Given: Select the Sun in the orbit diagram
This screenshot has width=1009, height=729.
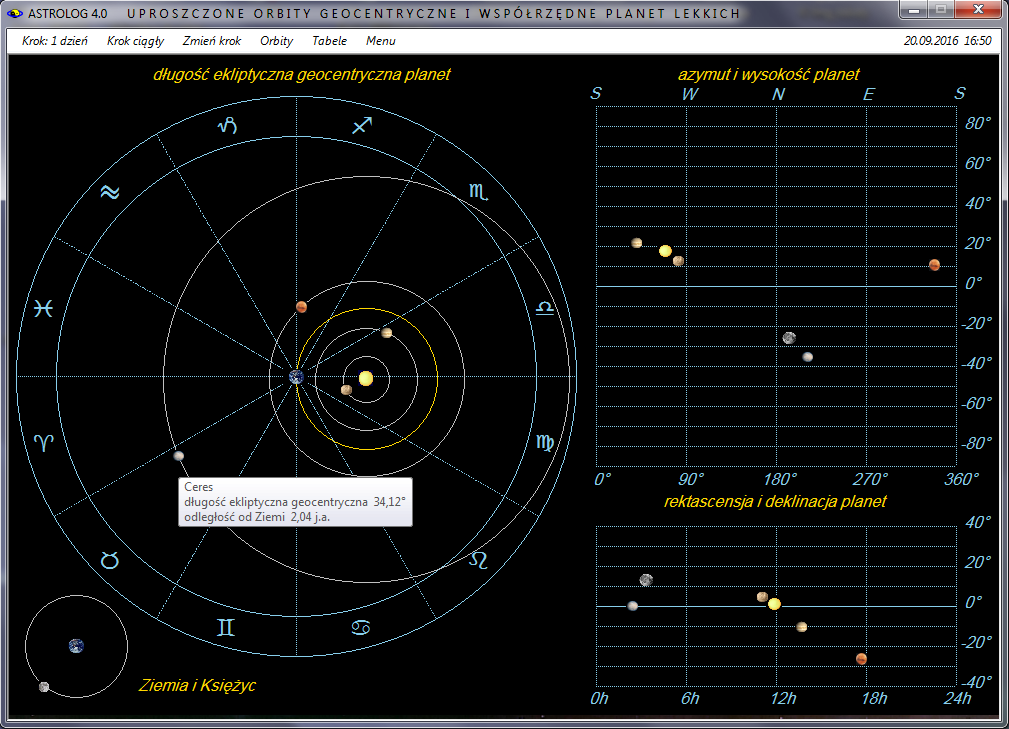Looking at the screenshot, I should pyautogui.click(x=366, y=378).
